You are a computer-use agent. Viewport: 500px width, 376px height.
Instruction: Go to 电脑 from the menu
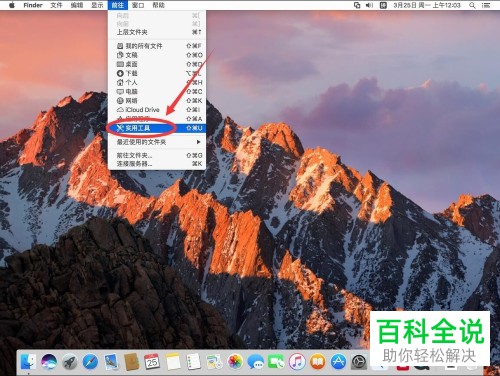click(x=157, y=91)
